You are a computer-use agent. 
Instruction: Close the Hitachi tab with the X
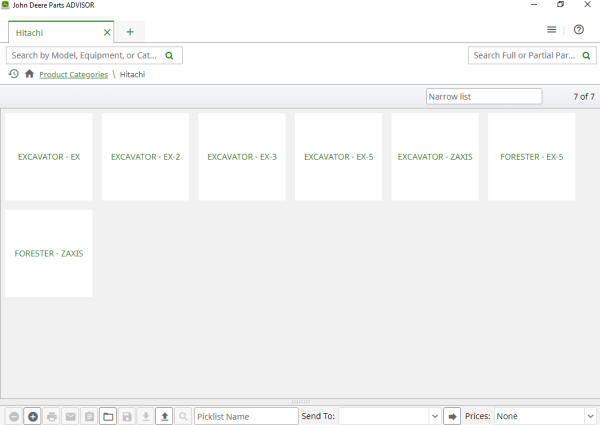click(107, 33)
